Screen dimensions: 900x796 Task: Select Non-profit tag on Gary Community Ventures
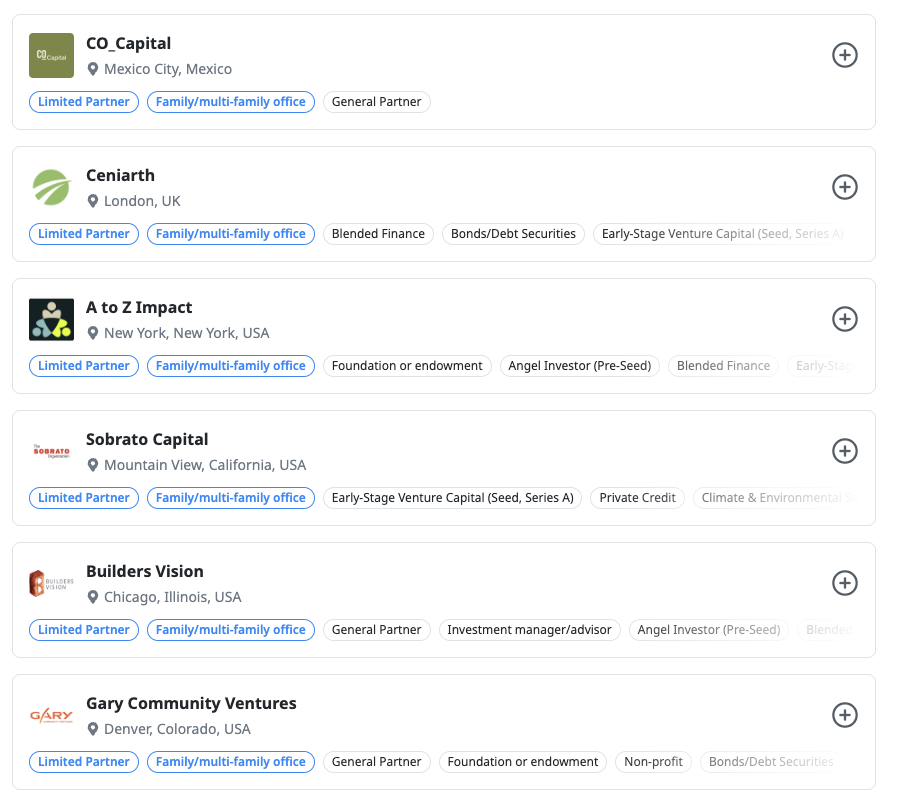click(653, 762)
